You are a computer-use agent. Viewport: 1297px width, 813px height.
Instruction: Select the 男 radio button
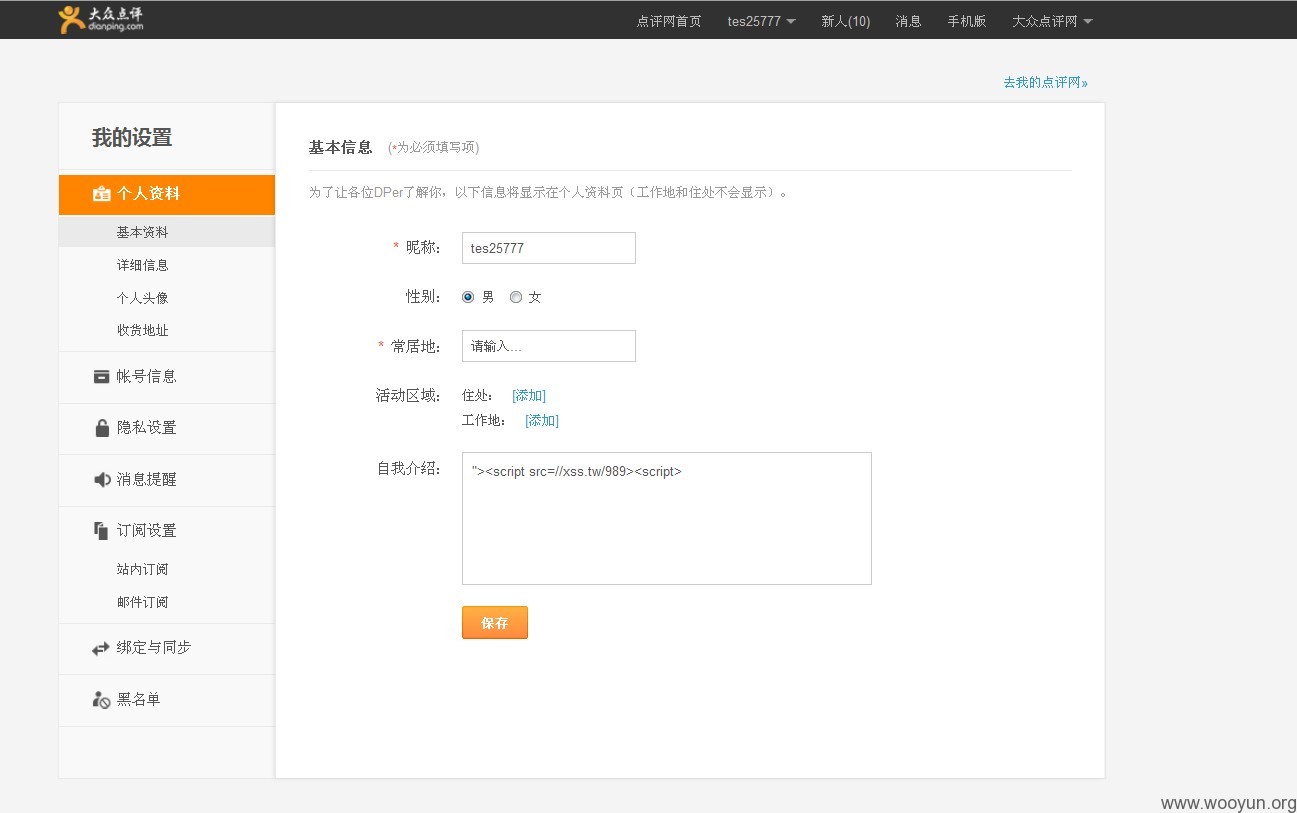468,297
